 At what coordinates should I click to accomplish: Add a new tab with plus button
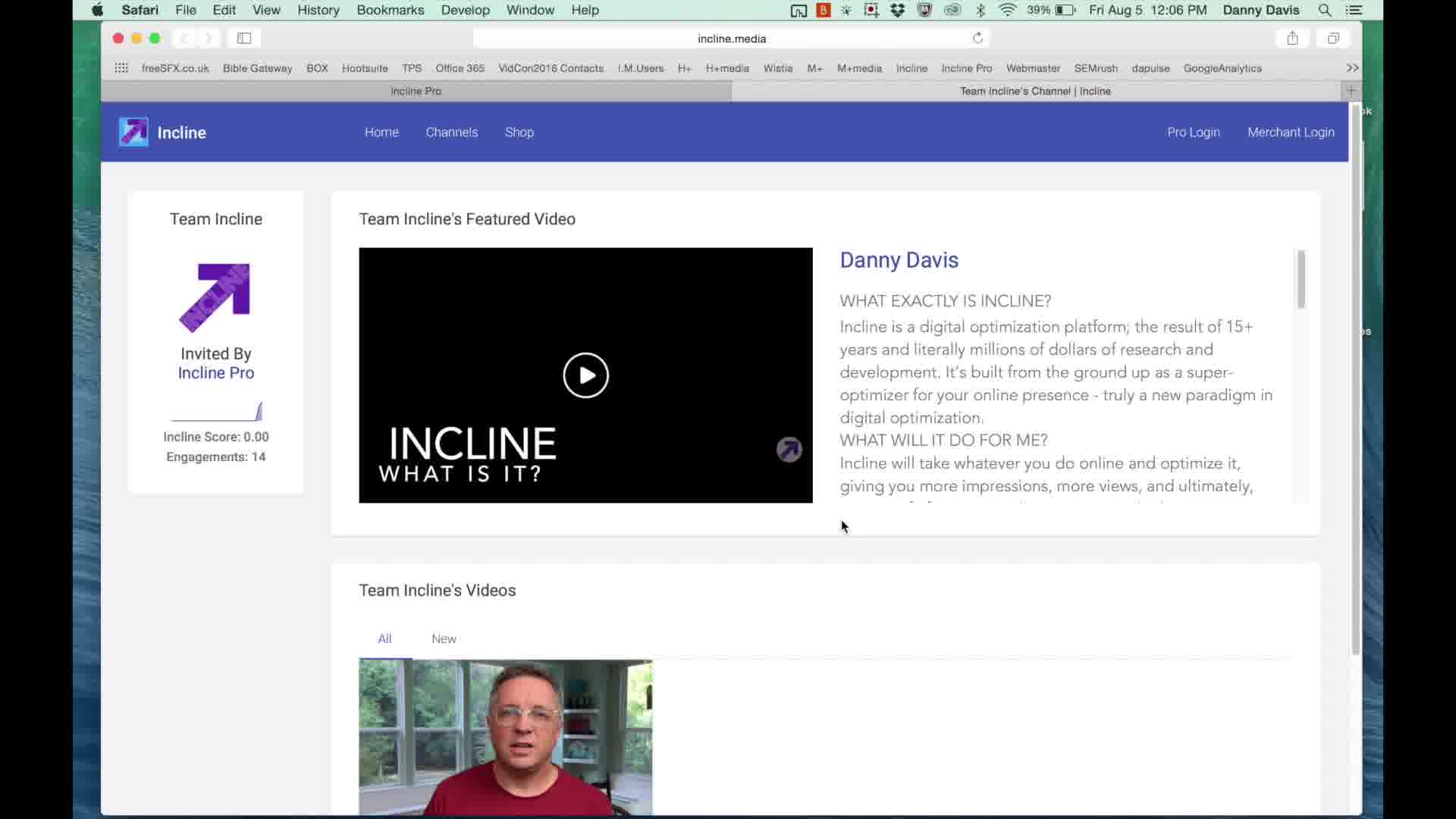pyautogui.click(x=1351, y=91)
